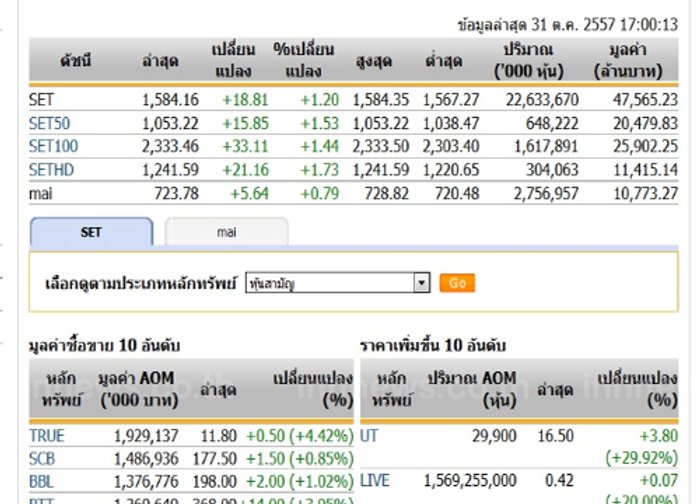The height and width of the screenshot is (504, 700).
Task: Expand the security type dropdown arrow
Action: tap(422, 283)
